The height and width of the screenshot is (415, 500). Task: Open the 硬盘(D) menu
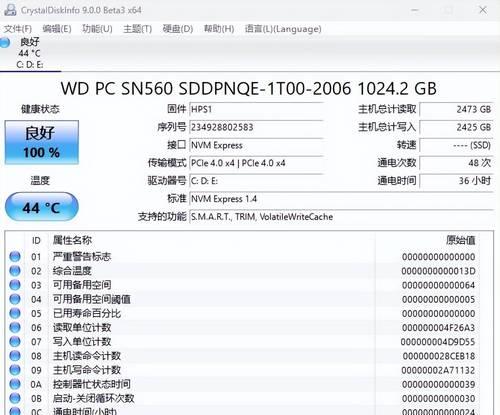pyautogui.click(x=178, y=29)
